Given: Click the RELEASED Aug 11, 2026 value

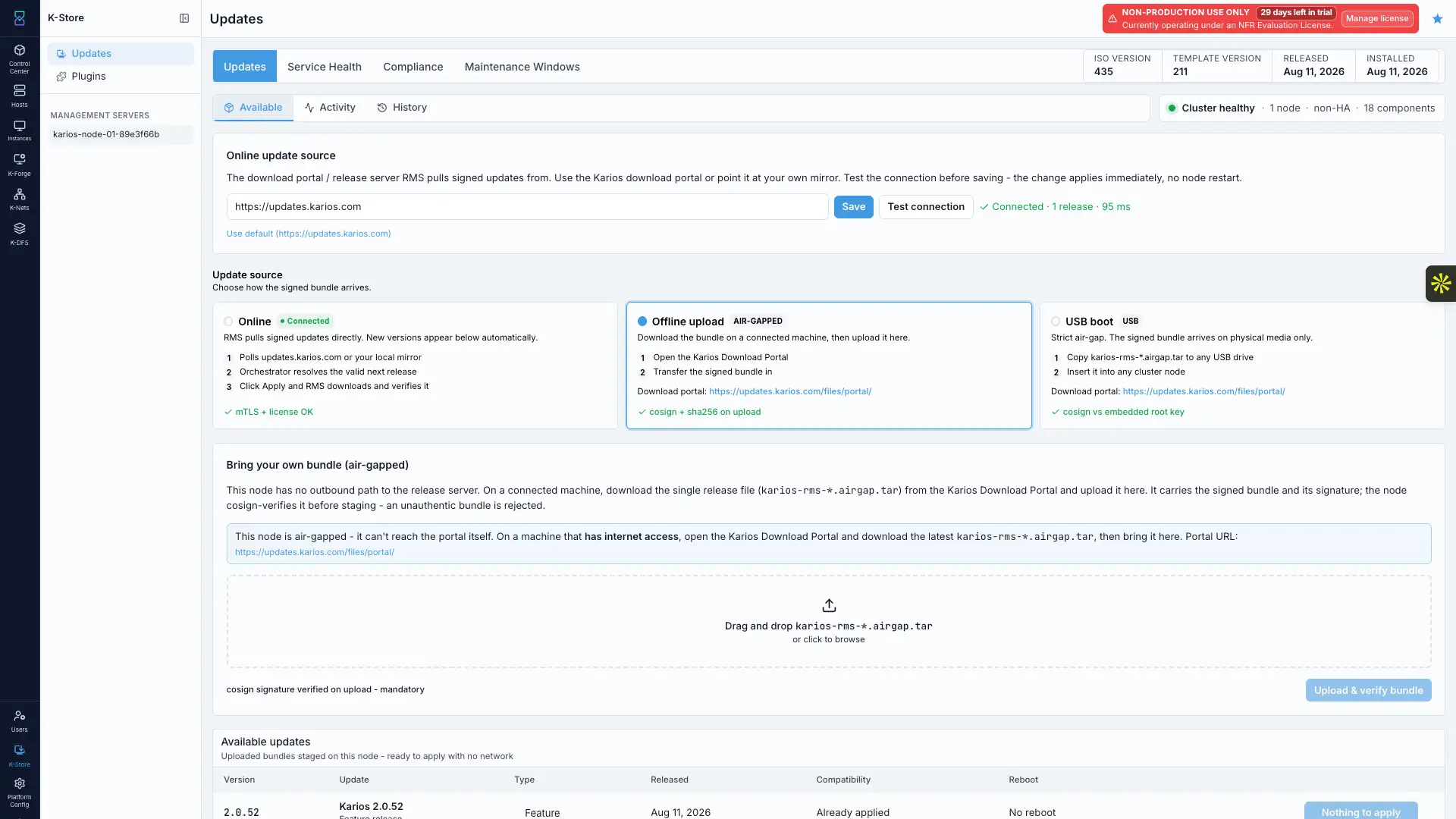Looking at the screenshot, I should click(x=1313, y=72).
